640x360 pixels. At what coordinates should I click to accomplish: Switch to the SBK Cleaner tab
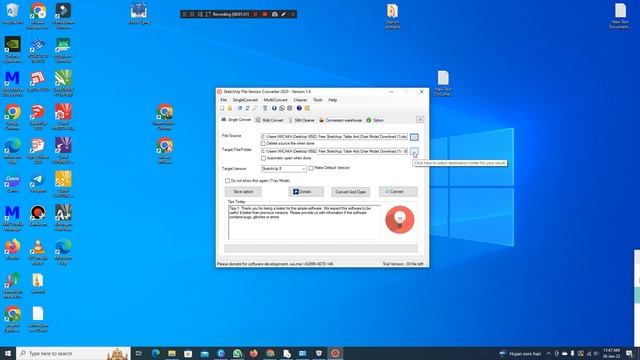(x=302, y=120)
